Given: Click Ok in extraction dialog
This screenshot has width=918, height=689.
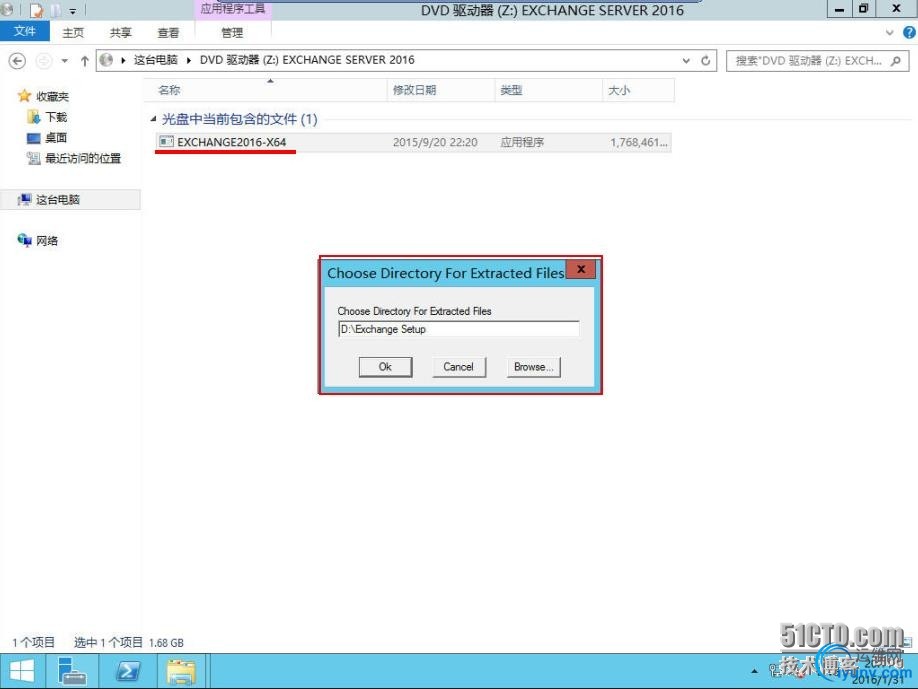Looking at the screenshot, I should (385, 367).
